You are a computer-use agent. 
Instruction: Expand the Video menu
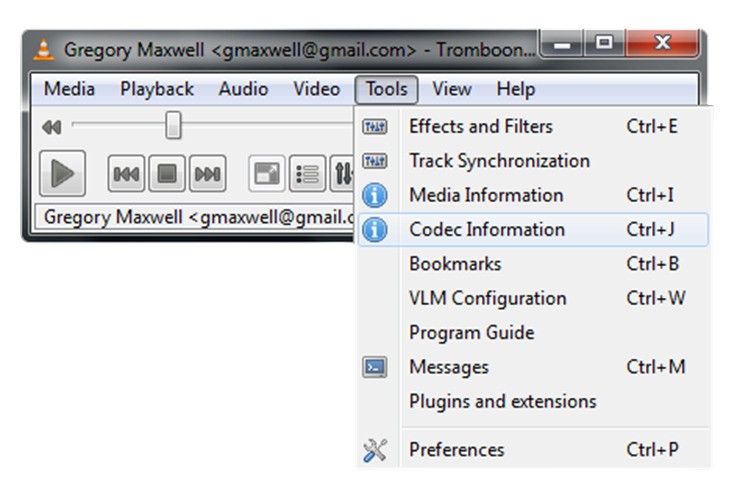click(x=316, y=89)
